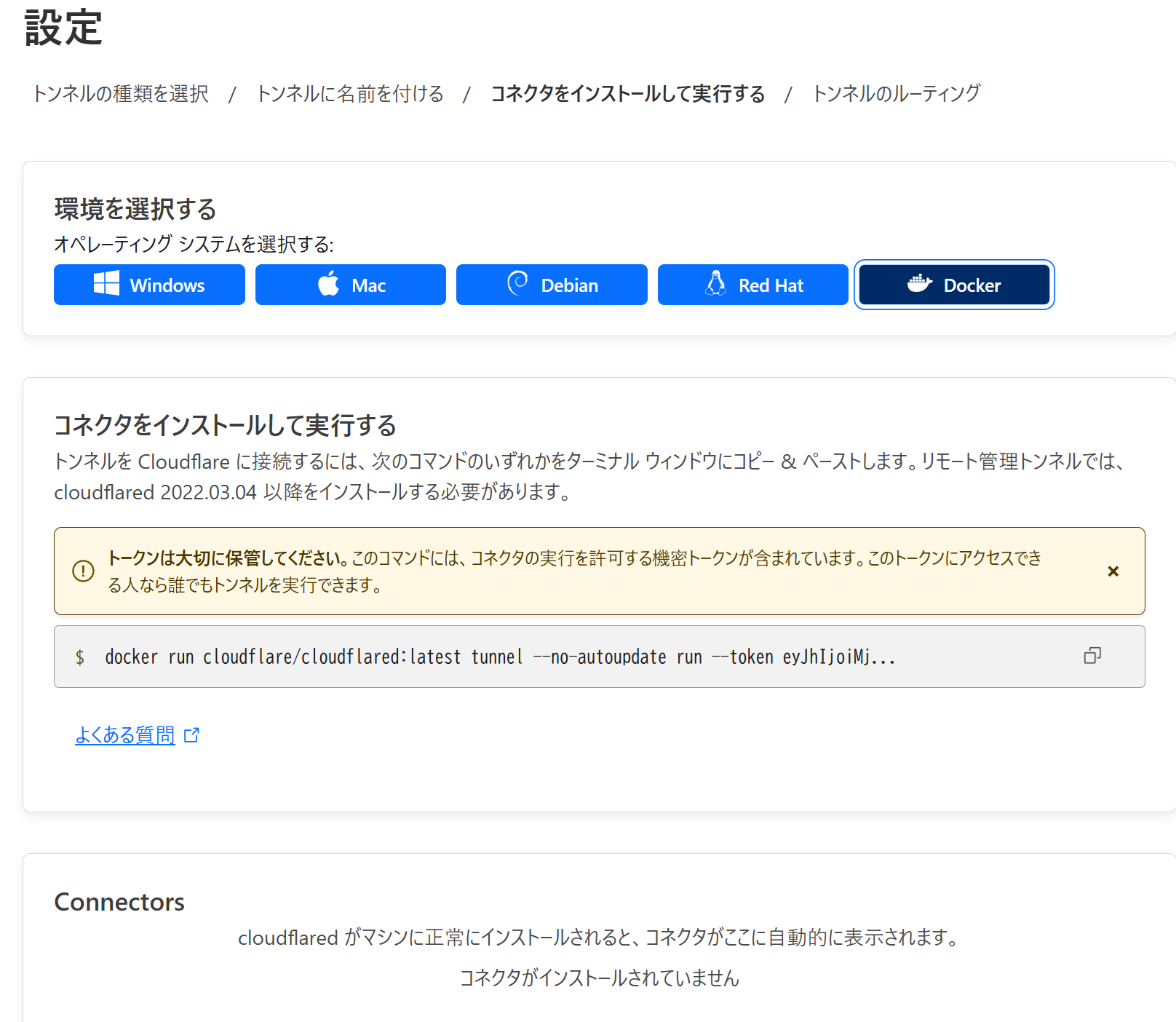Open the よくある質問 FAQ link
Image resolution: width=1176 pixels, height=1022 pixels.
125,735
